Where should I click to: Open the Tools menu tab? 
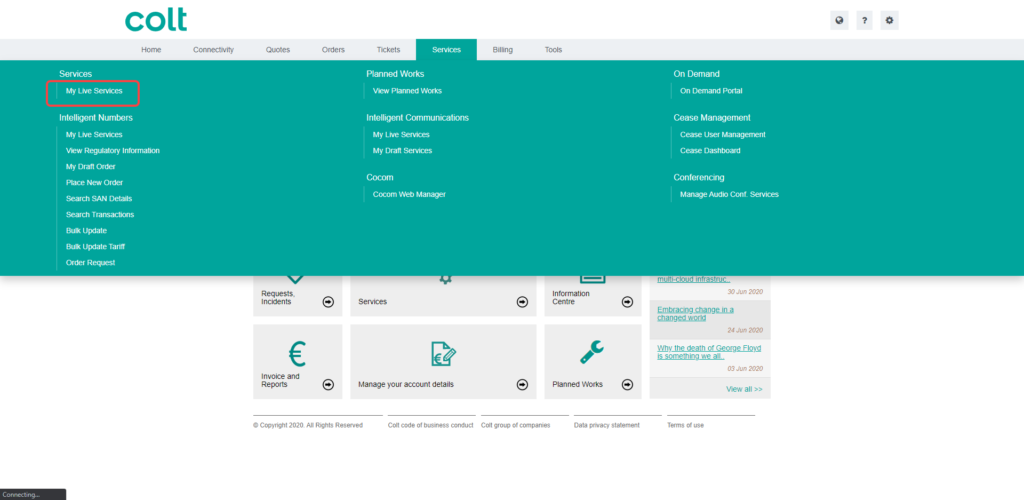pos(553,50)
